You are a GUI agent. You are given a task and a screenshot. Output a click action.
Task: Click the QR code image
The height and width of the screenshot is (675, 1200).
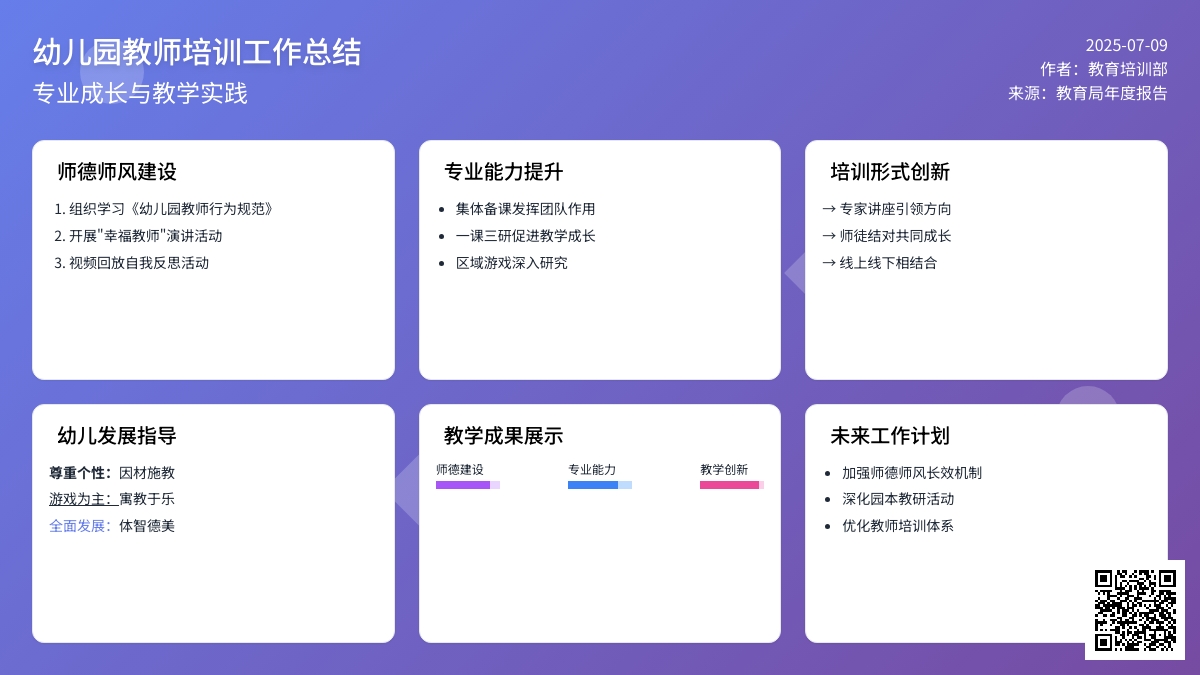tap(1135, 610)
